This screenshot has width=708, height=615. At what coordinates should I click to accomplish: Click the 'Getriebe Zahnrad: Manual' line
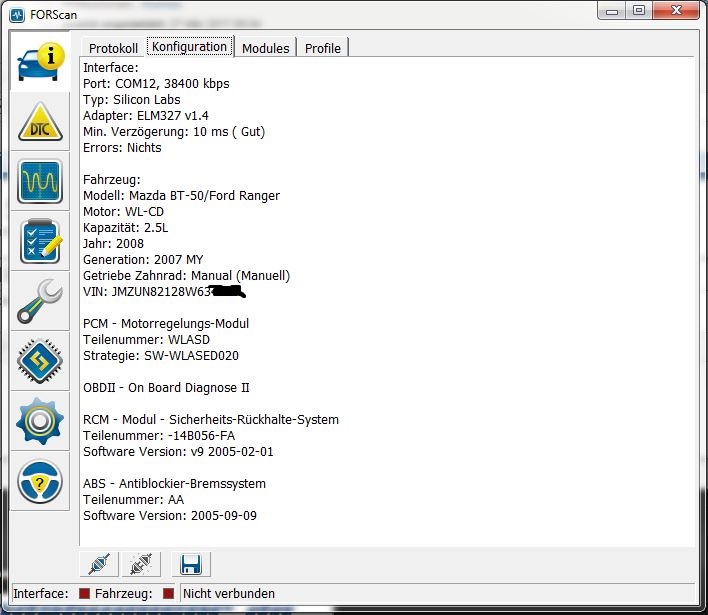[186, 275]
